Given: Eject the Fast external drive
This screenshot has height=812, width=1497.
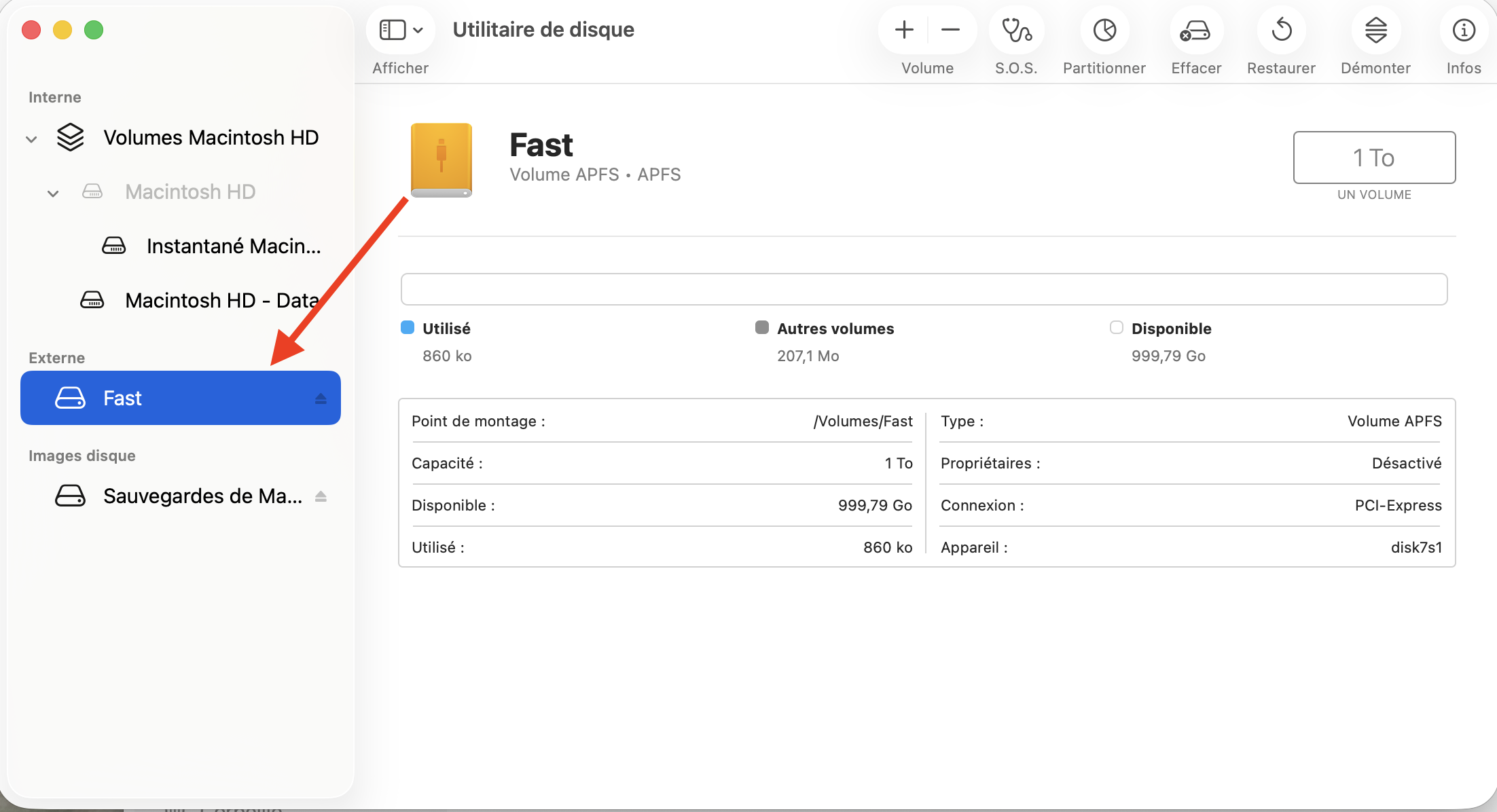Looking at the screenshot, I should 321,399.
